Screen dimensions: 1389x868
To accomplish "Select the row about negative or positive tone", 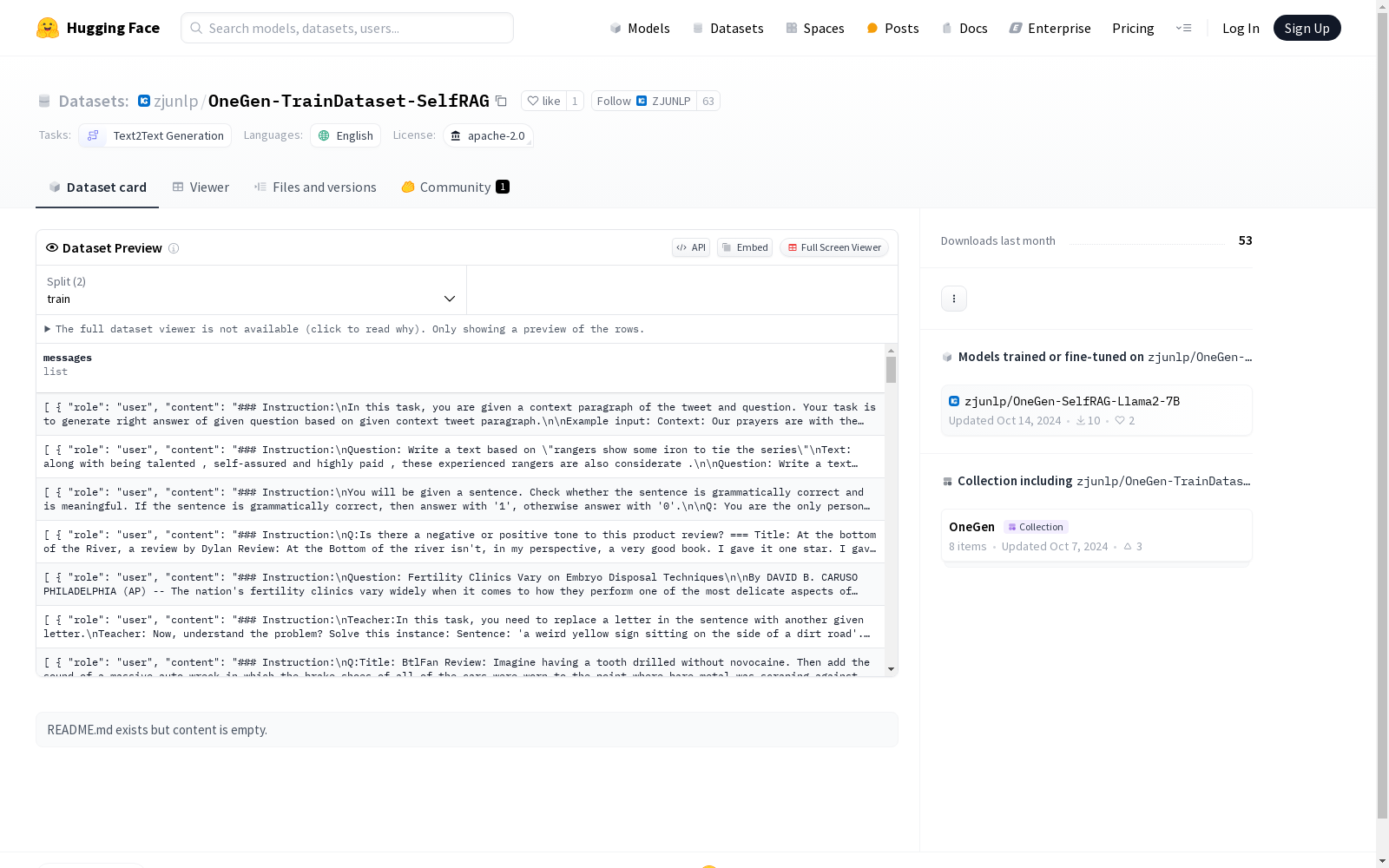I will click(x=460, y=542).
